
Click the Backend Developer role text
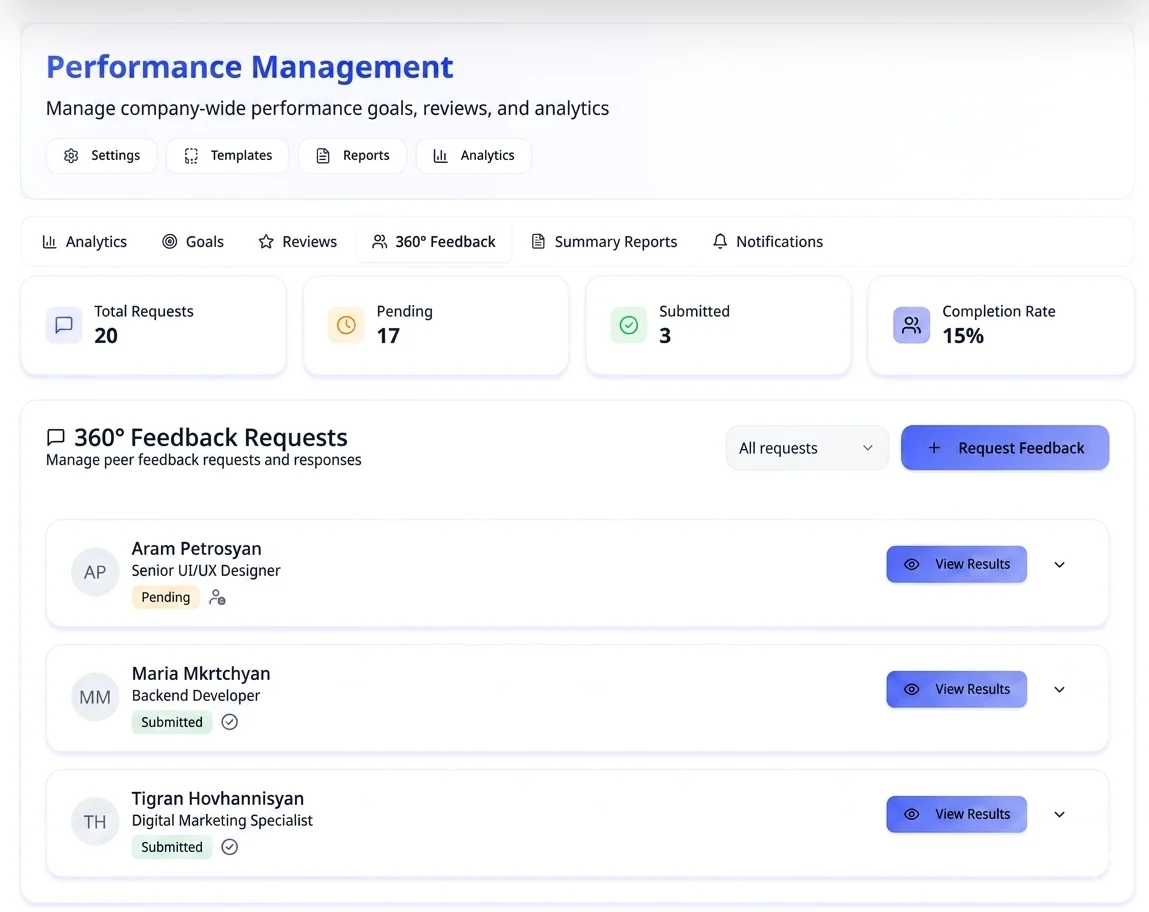(196, 695)
